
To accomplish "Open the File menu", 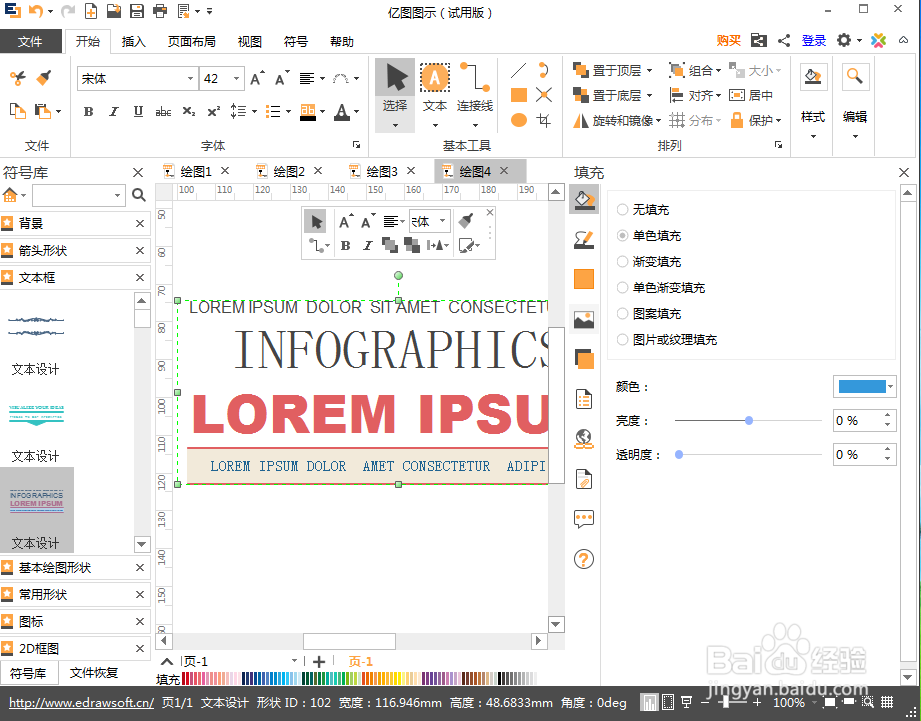I will click(x=31, y=41).
